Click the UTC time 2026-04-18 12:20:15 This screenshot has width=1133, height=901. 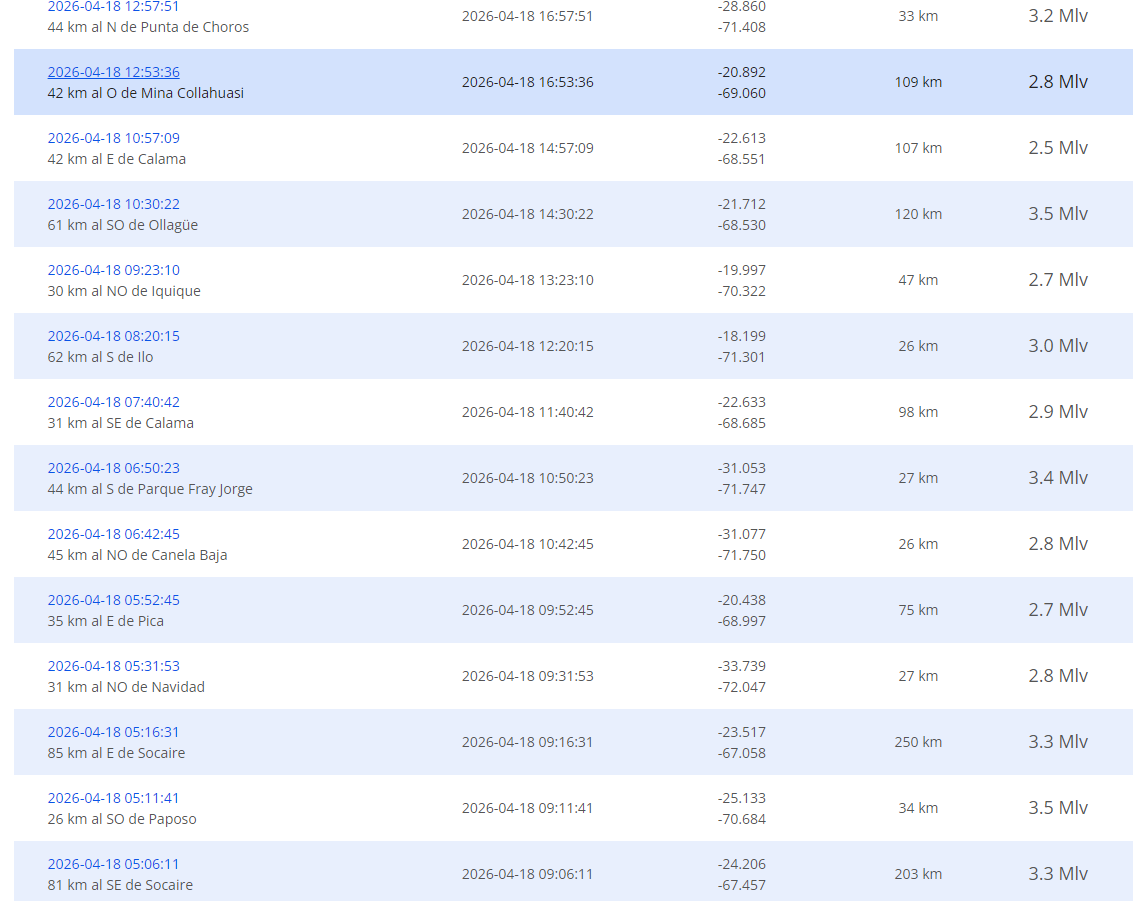pos(527,346)
